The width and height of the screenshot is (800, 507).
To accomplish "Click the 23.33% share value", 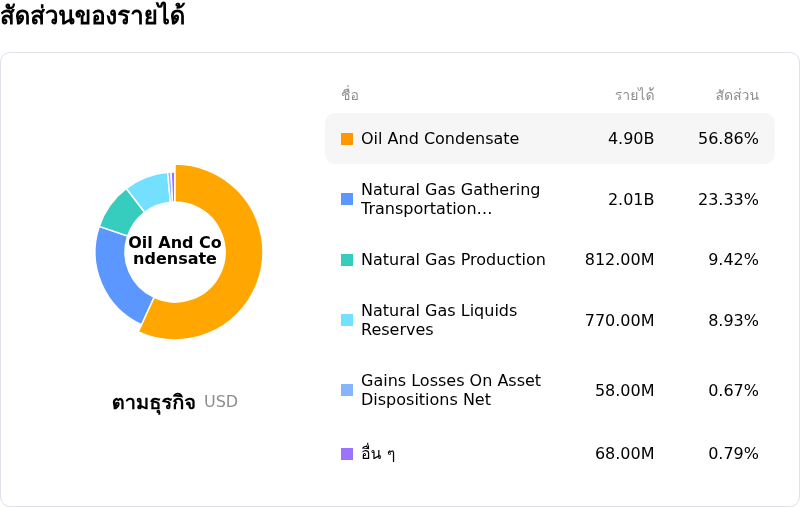I will [x=728, y=199].
